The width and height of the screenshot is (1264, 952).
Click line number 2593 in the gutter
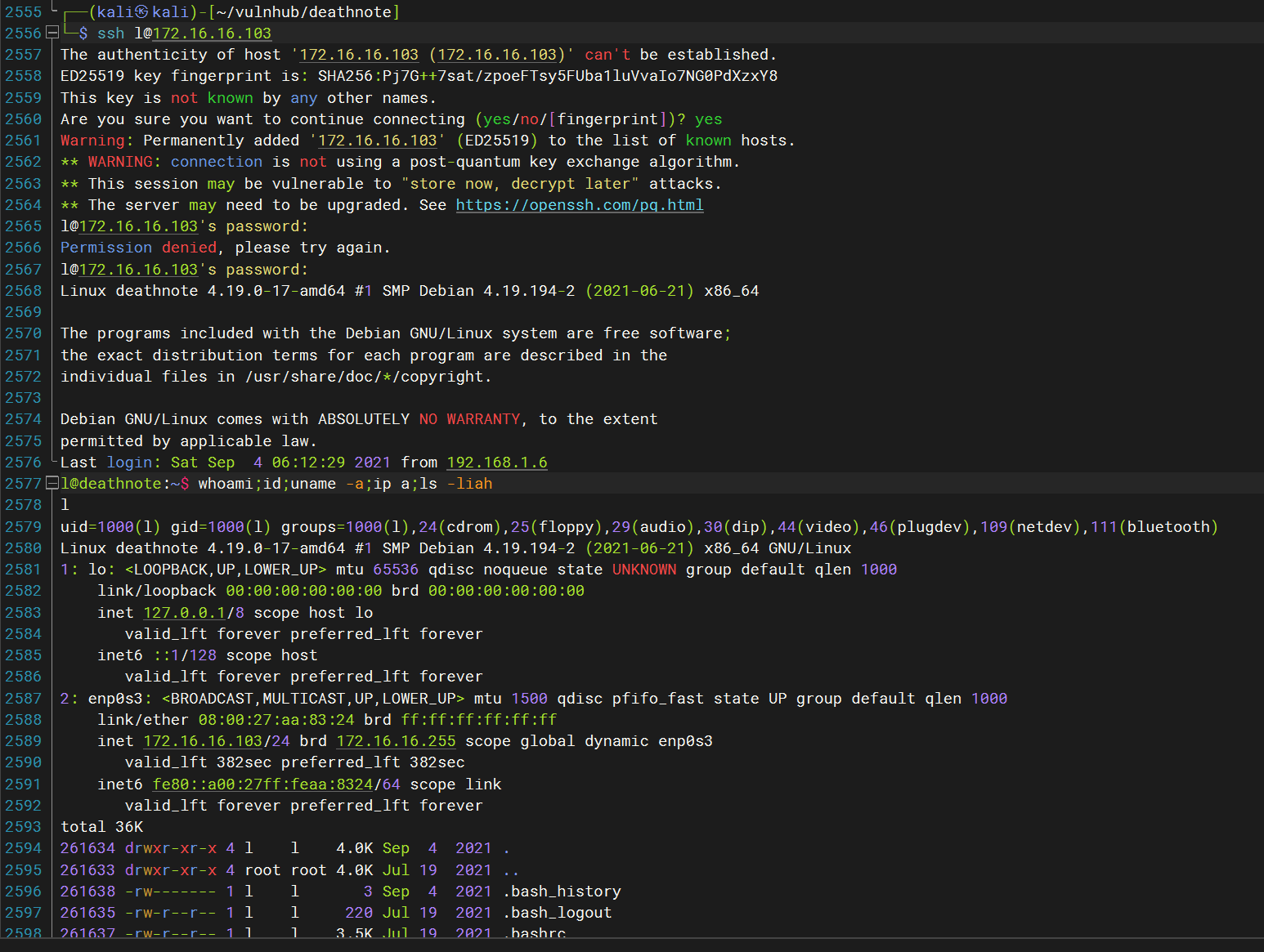click(x=23, y=827)
